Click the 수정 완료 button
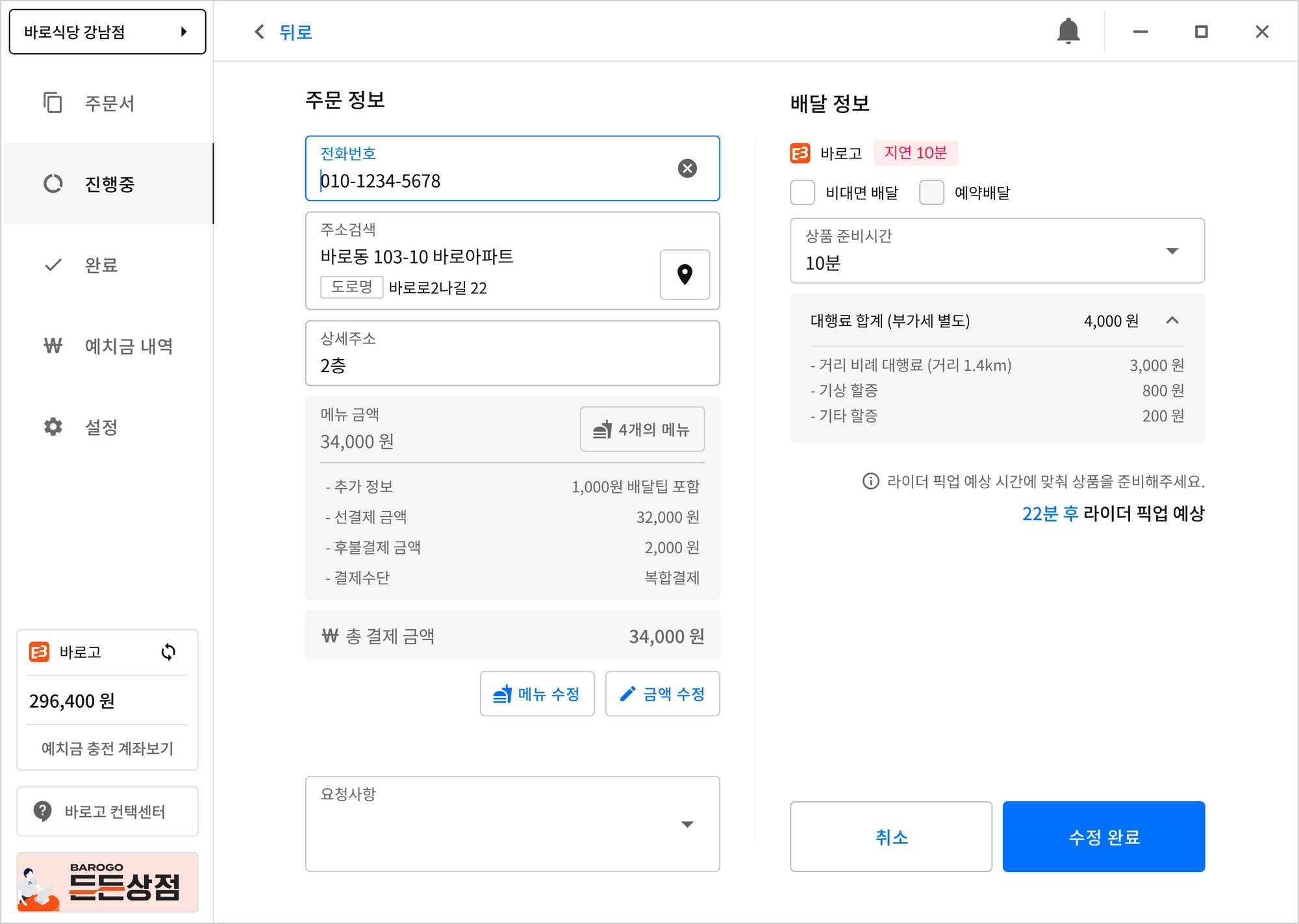Screen dimensions: 1299x924 [x=1104, y=836]
